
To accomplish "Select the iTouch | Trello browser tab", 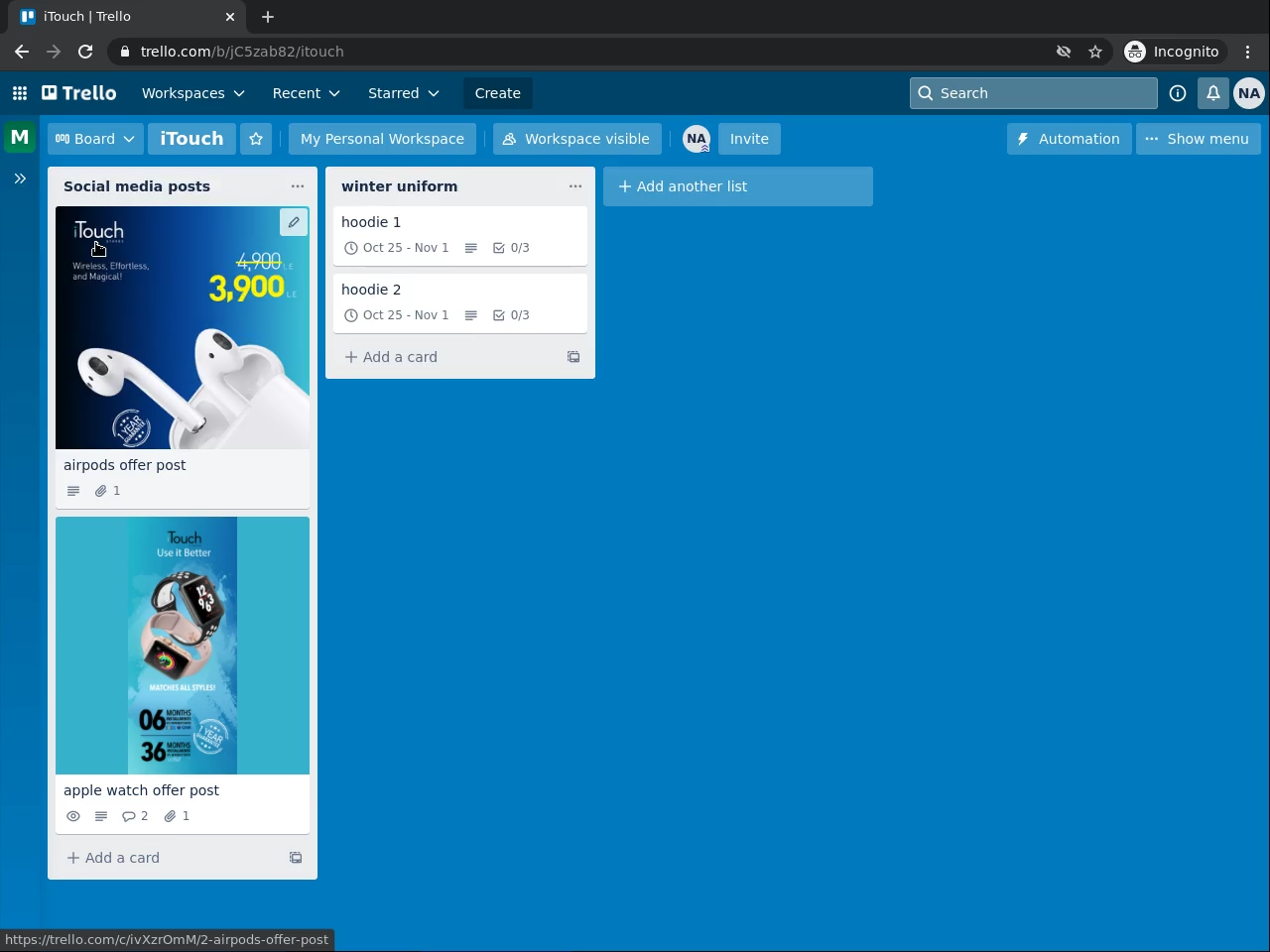I will (128, 17).
